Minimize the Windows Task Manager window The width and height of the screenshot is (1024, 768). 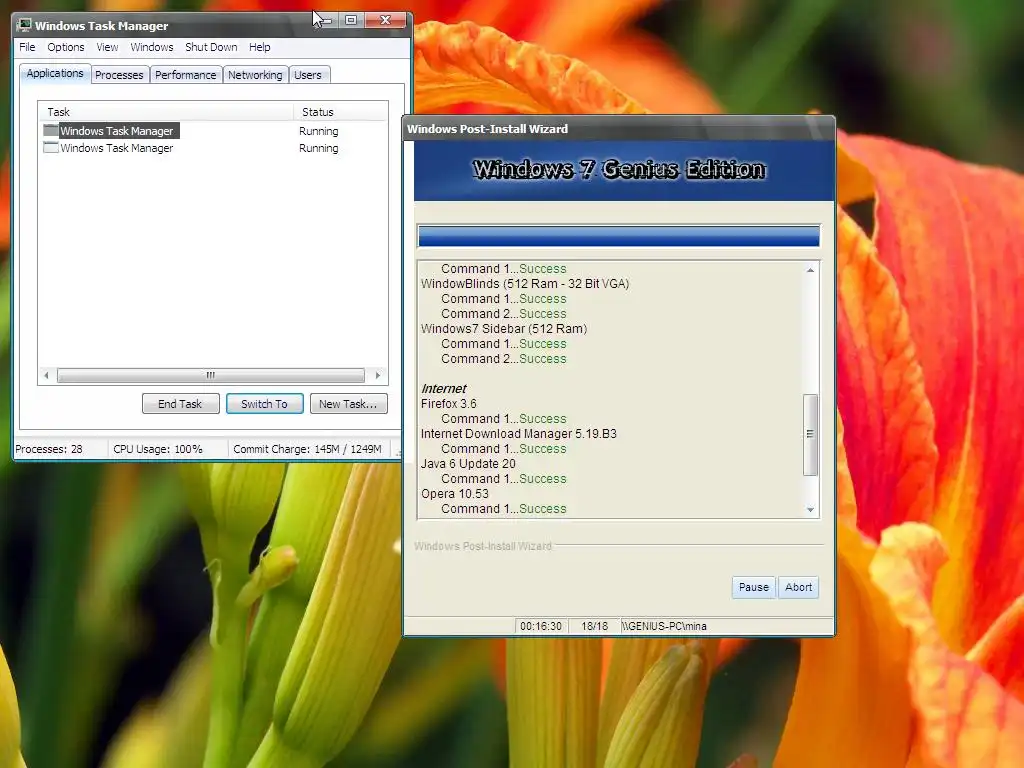coord(327,20)
